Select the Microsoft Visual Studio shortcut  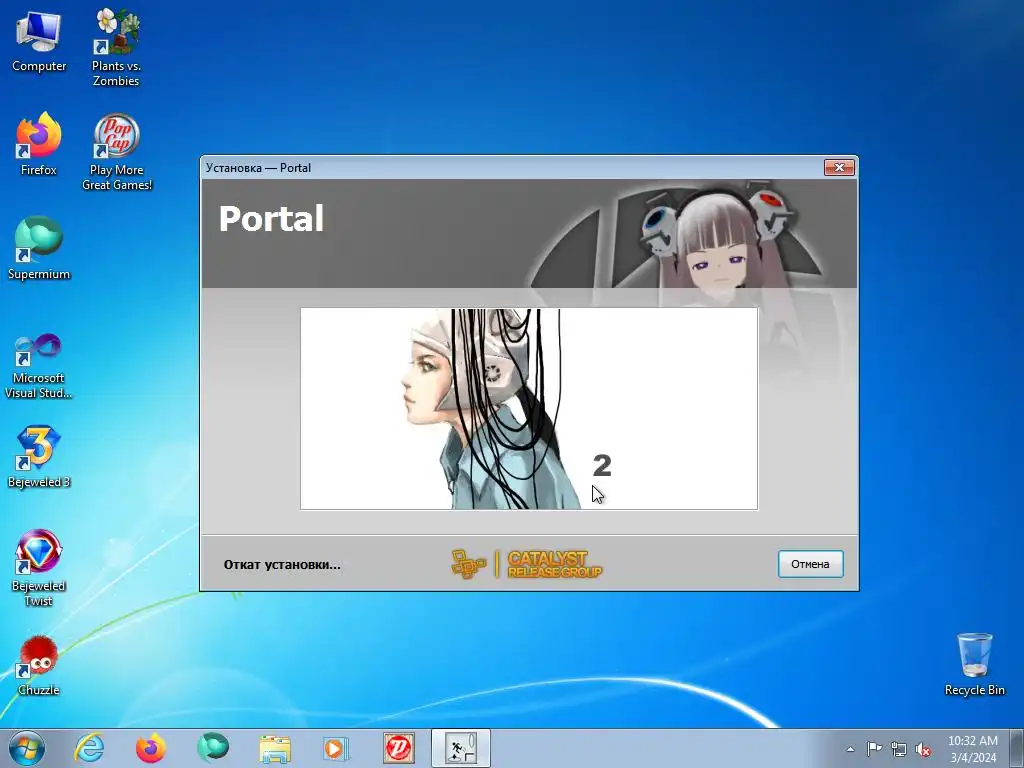[x=39, y=366]
